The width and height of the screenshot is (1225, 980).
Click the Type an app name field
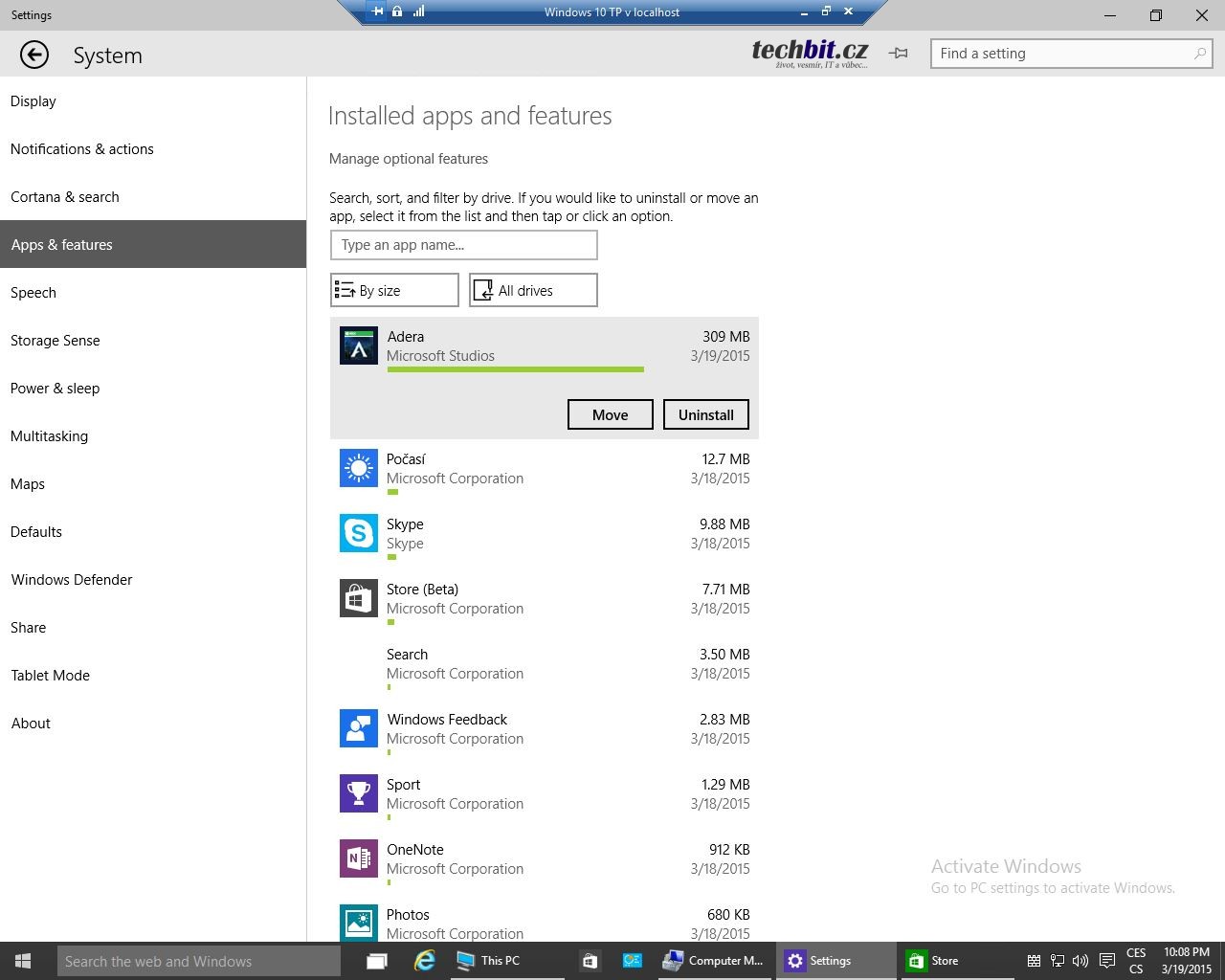coord(463,245)
